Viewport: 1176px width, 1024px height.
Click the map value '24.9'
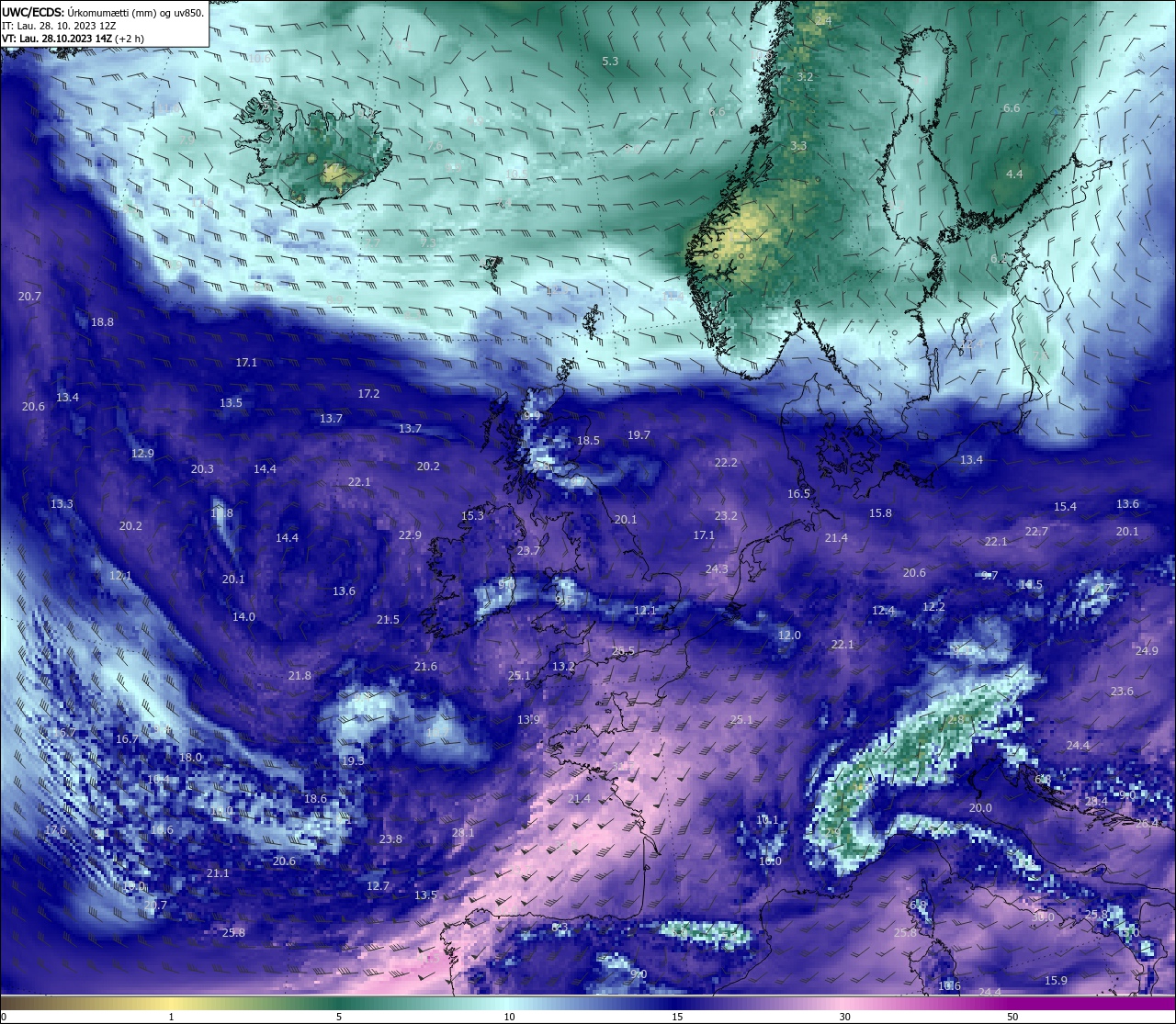click(1147, 651)
